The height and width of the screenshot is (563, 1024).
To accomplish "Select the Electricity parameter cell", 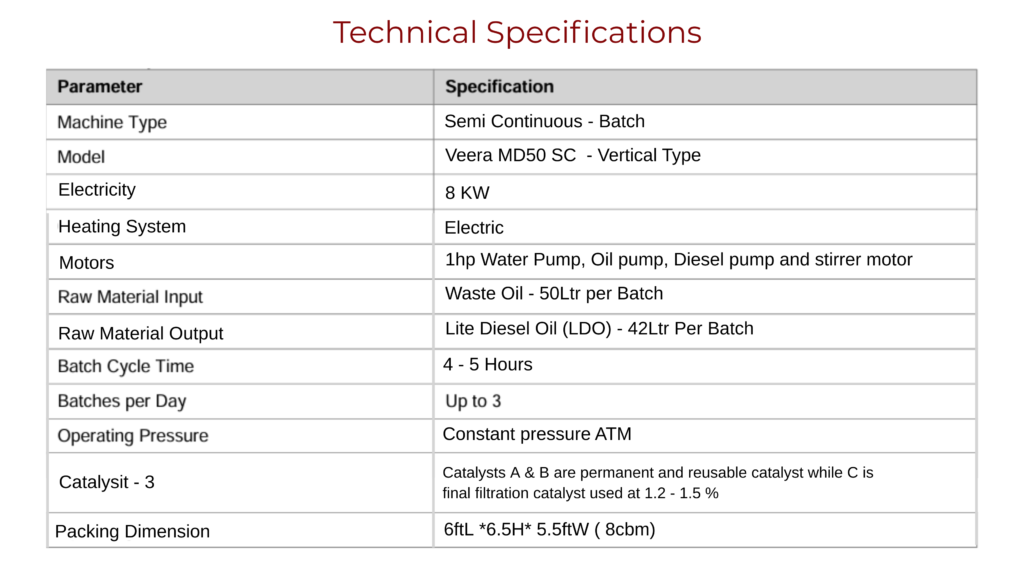I will [97, 190].
